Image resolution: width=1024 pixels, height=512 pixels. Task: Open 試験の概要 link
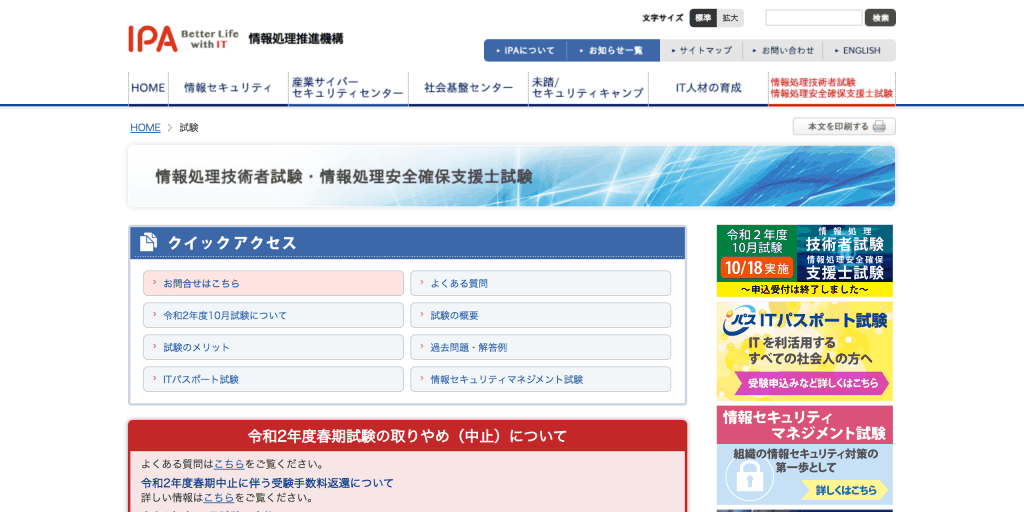541,315
